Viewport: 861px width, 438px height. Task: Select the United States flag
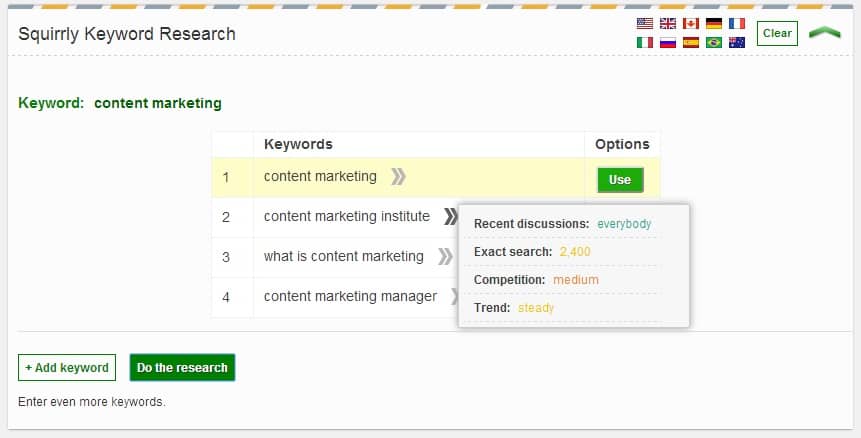tap(645, 24)
